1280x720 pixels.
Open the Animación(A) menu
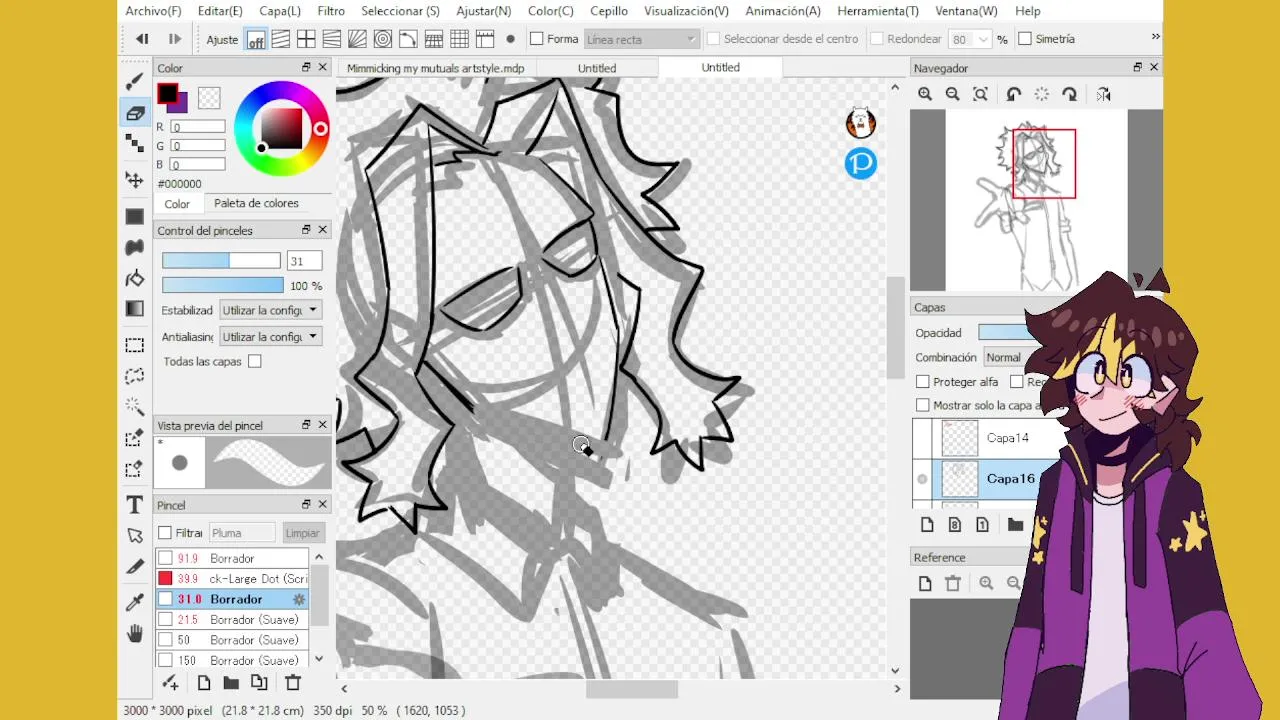[783, 11]
